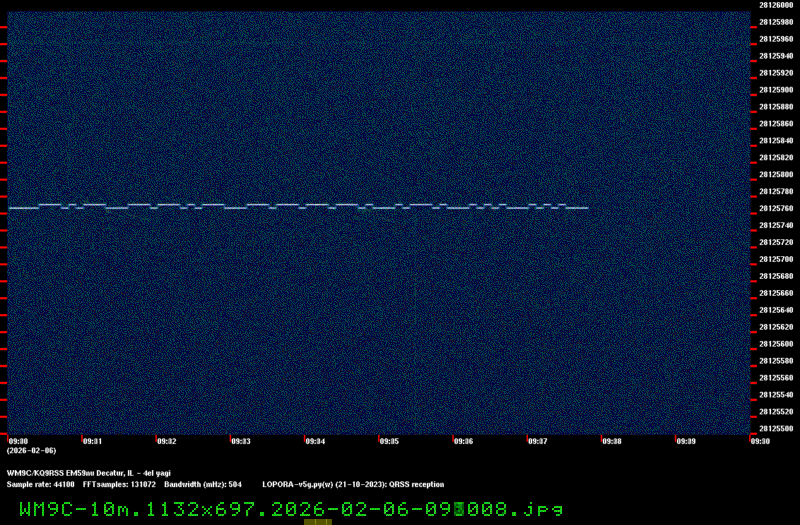Click the 28126000 frequency label
800x525 pixels.
776,5
